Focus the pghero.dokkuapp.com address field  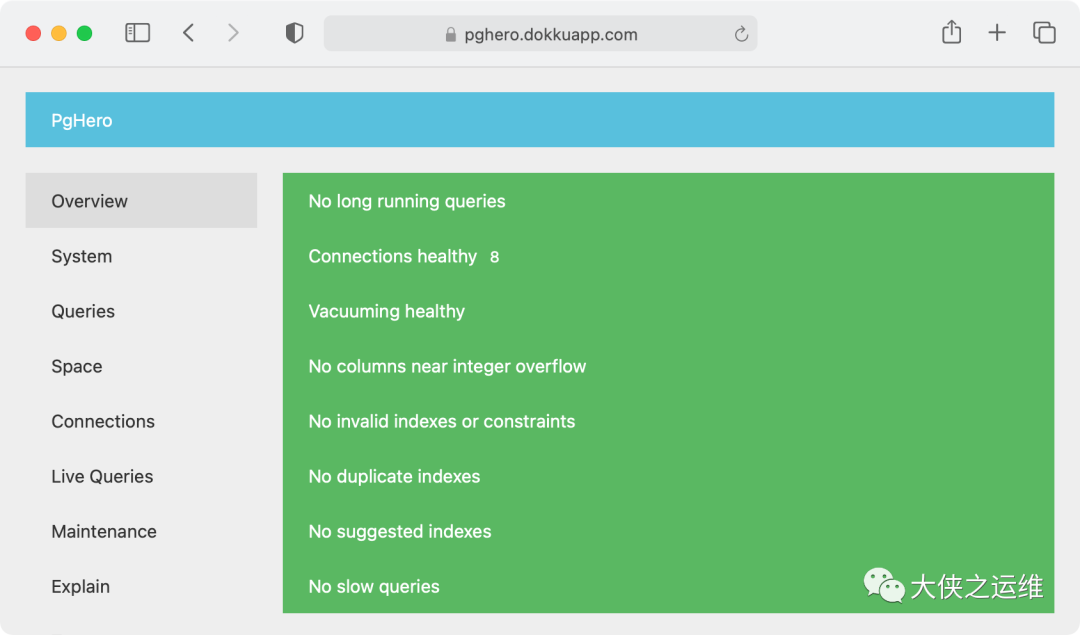(541, 34)
